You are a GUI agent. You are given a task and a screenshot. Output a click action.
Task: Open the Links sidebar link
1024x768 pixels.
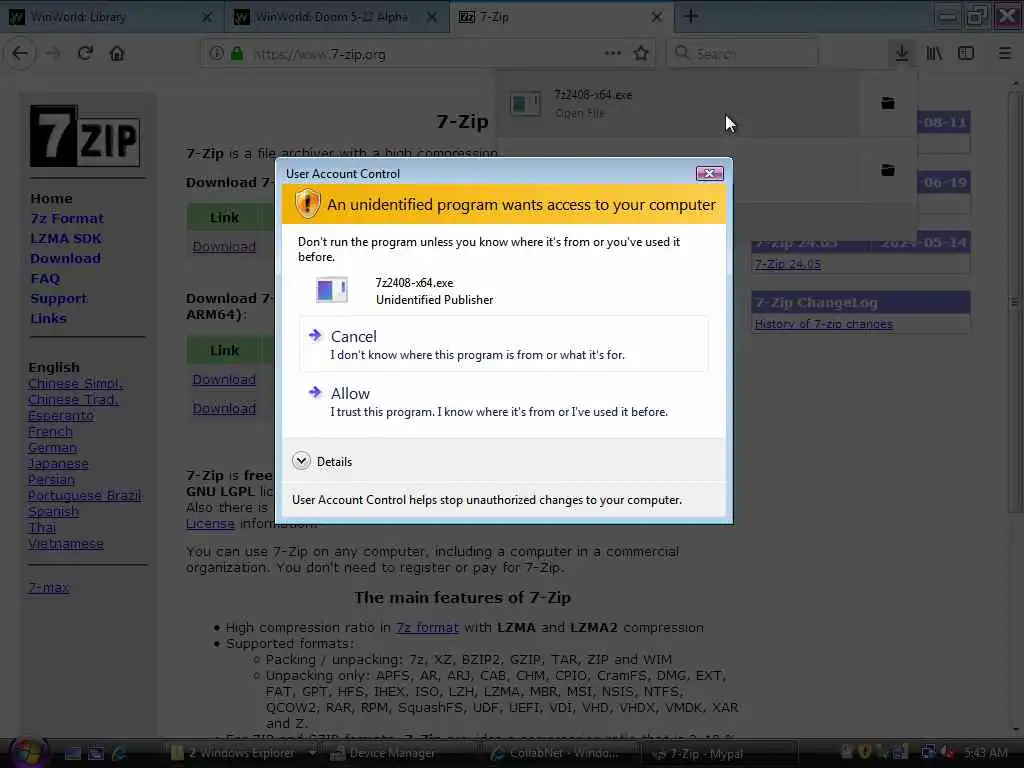[48, 319]
